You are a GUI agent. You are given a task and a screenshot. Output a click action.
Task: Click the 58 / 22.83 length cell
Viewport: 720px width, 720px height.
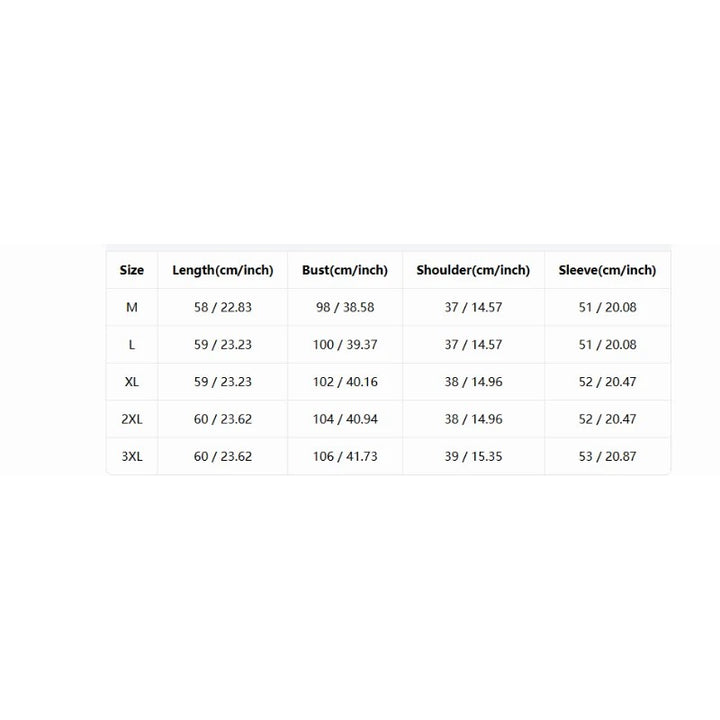click(x=223, y=307)
